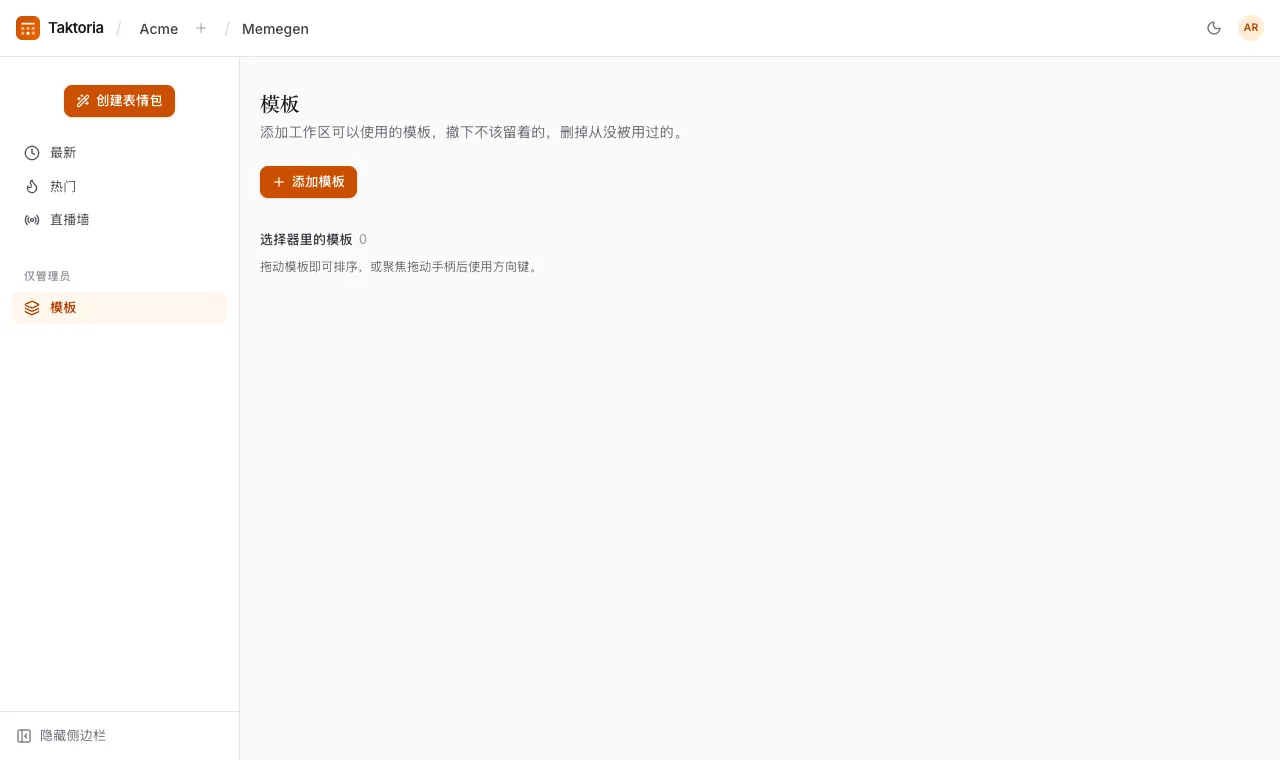Click the Taktoria logo icon
1280x760 pixels.
tap(28, 28)
